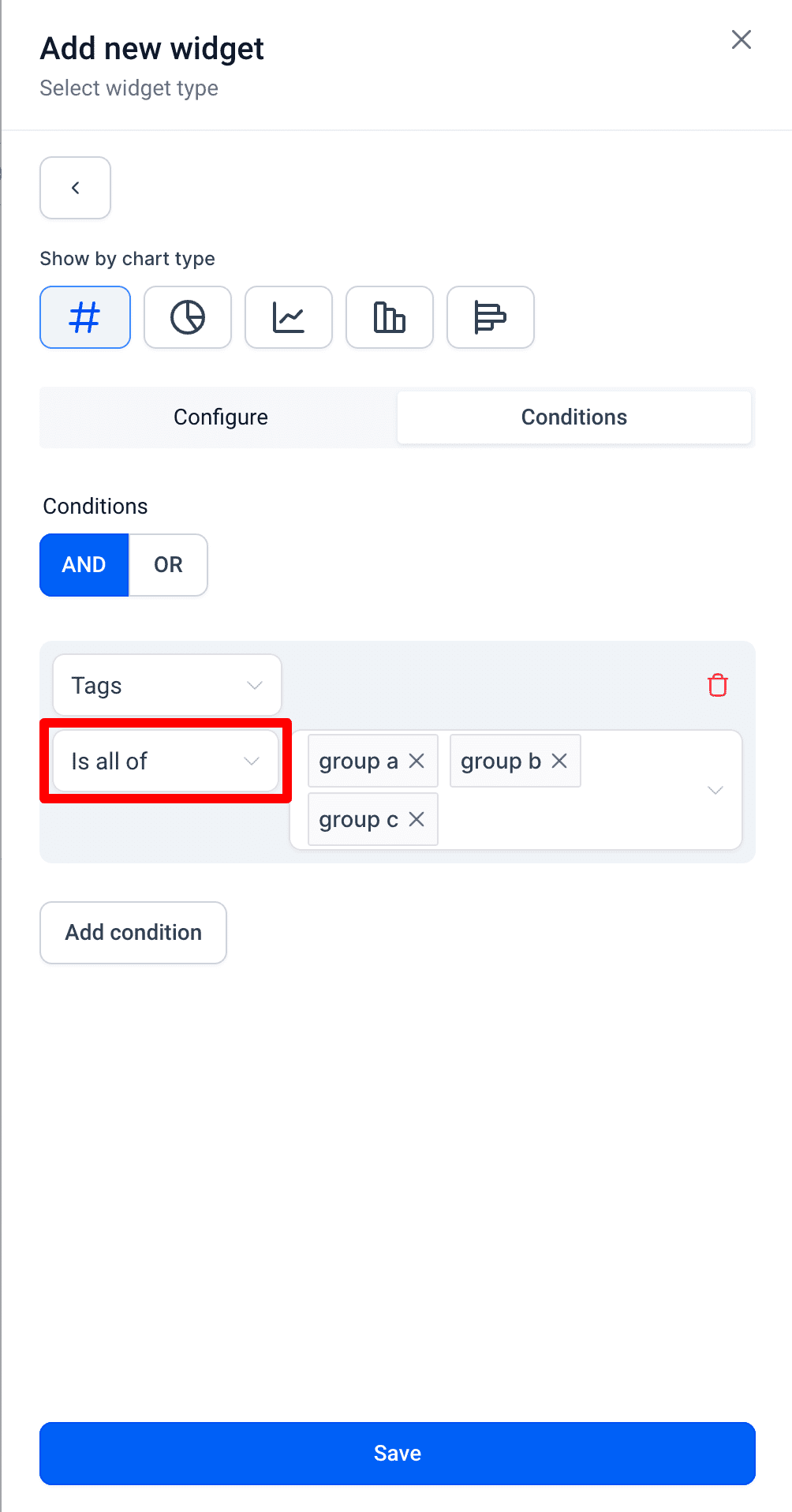Open the 'Is all of' operator dropdown
Screen dimensions: 792x1512
(166, 761)
